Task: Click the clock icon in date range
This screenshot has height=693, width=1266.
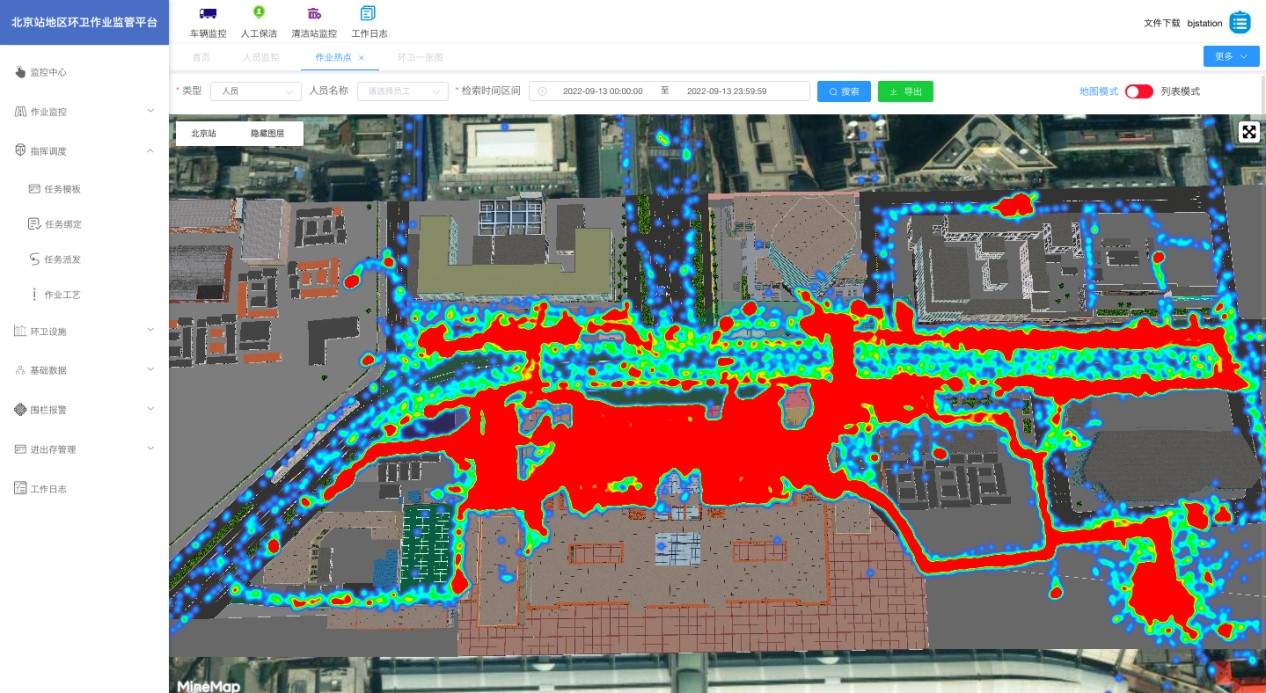Action: pyautogui.click(x=542, y=91)
